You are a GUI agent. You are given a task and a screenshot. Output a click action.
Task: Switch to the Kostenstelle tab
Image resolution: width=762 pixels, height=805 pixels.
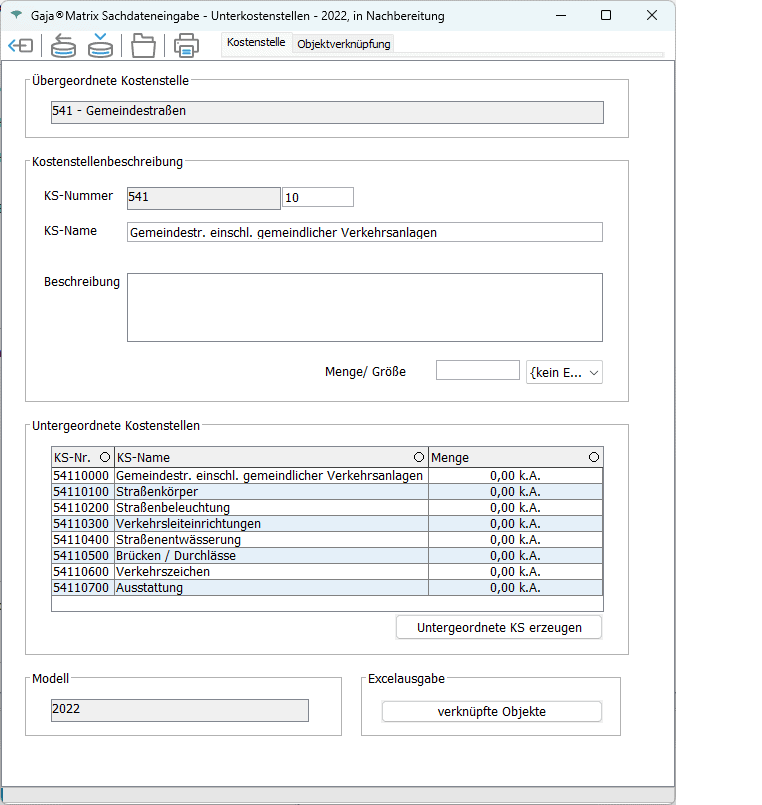[x=256, y=43]
